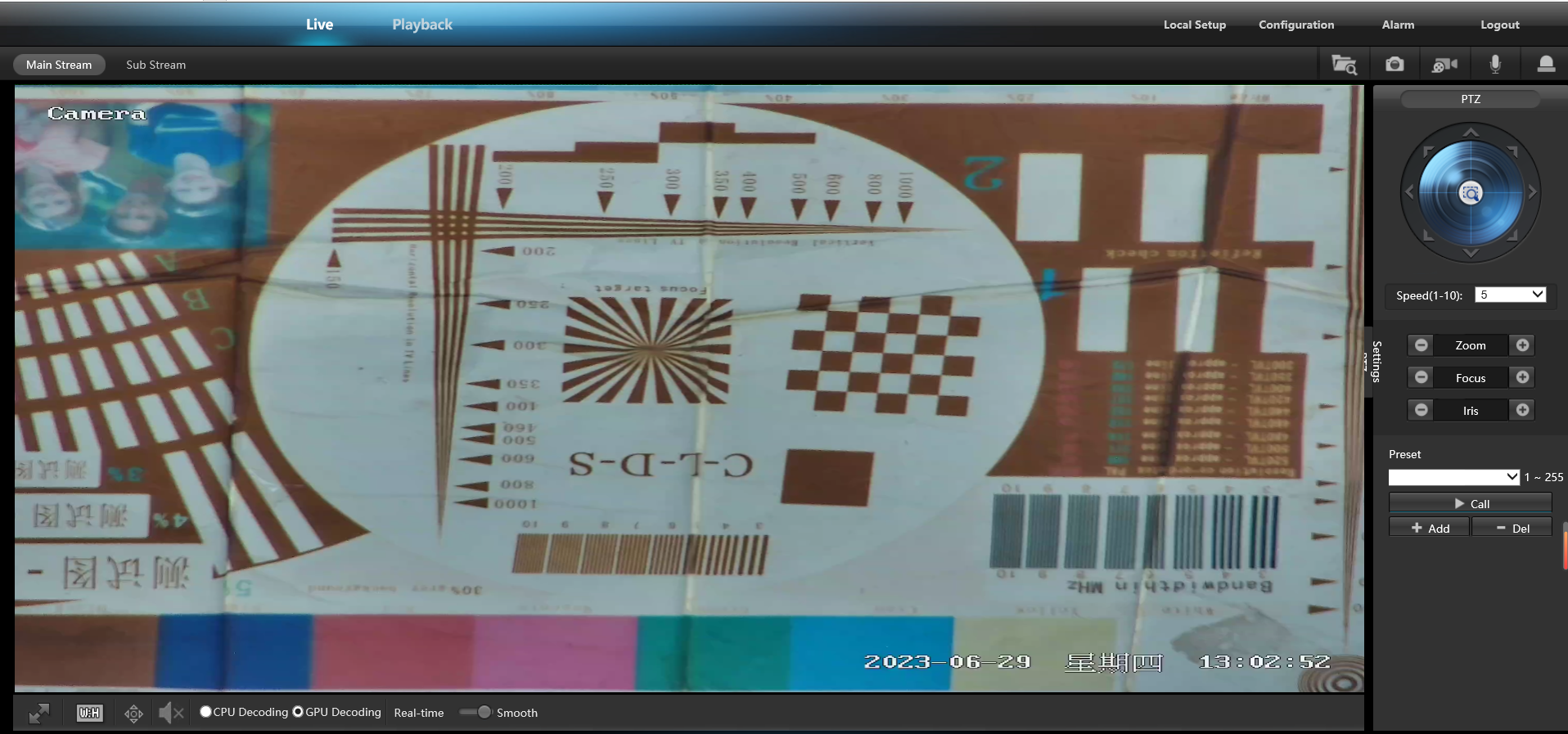1568x734 pixels.
Task: Select CPU Decoding radio button
Action: click(205, 712)
